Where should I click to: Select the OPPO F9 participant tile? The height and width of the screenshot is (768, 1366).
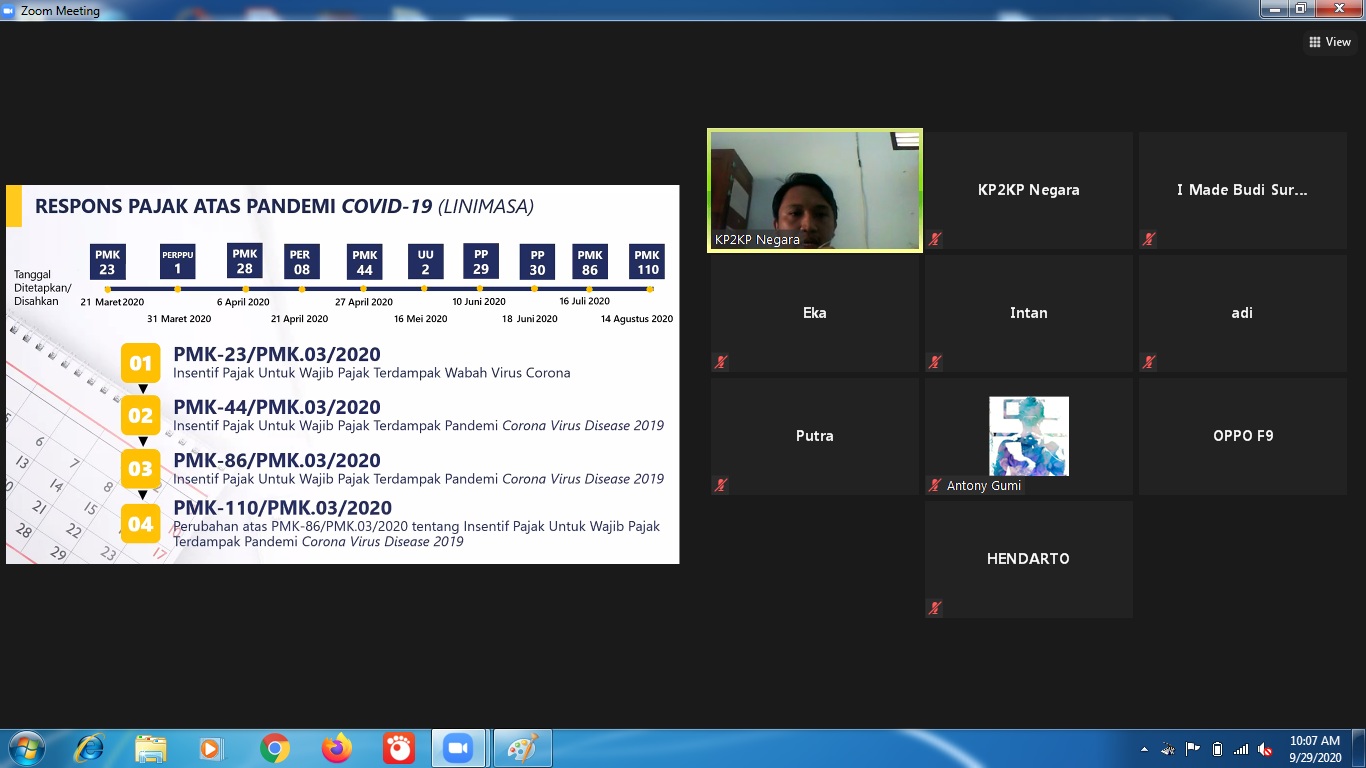tap(1242, 436)
